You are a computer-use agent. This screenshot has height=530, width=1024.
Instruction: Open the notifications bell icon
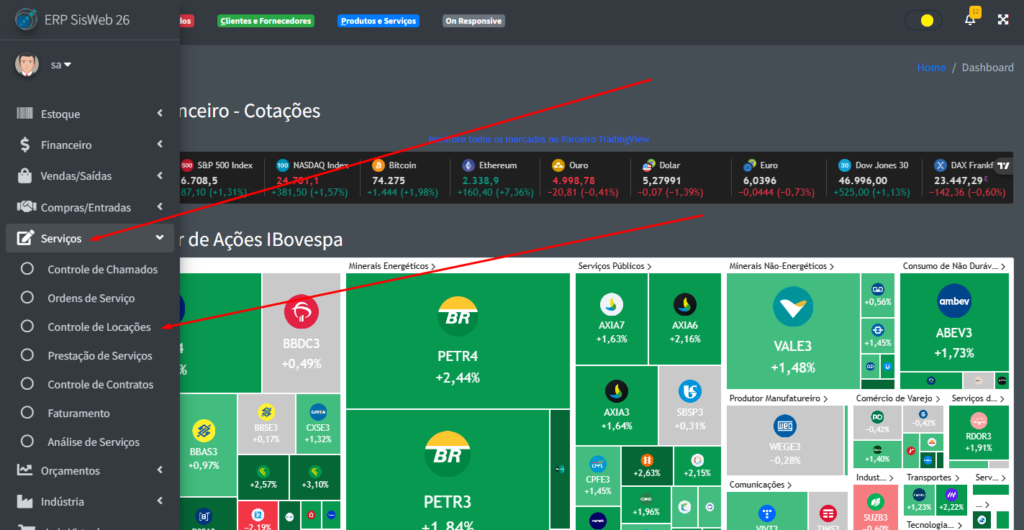970,20
